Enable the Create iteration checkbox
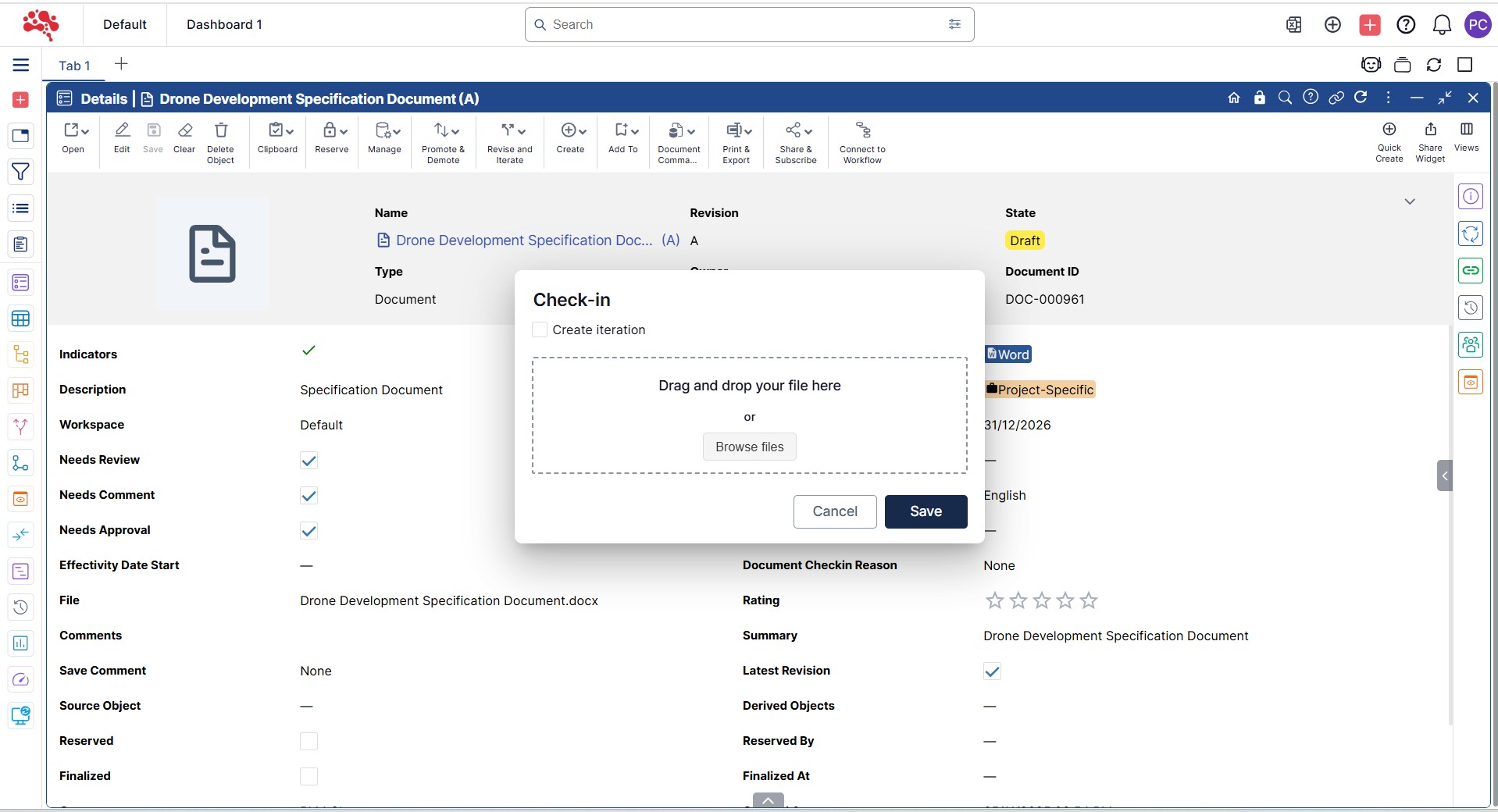This screenshot has height=812, width=1498. pos(540,329)
